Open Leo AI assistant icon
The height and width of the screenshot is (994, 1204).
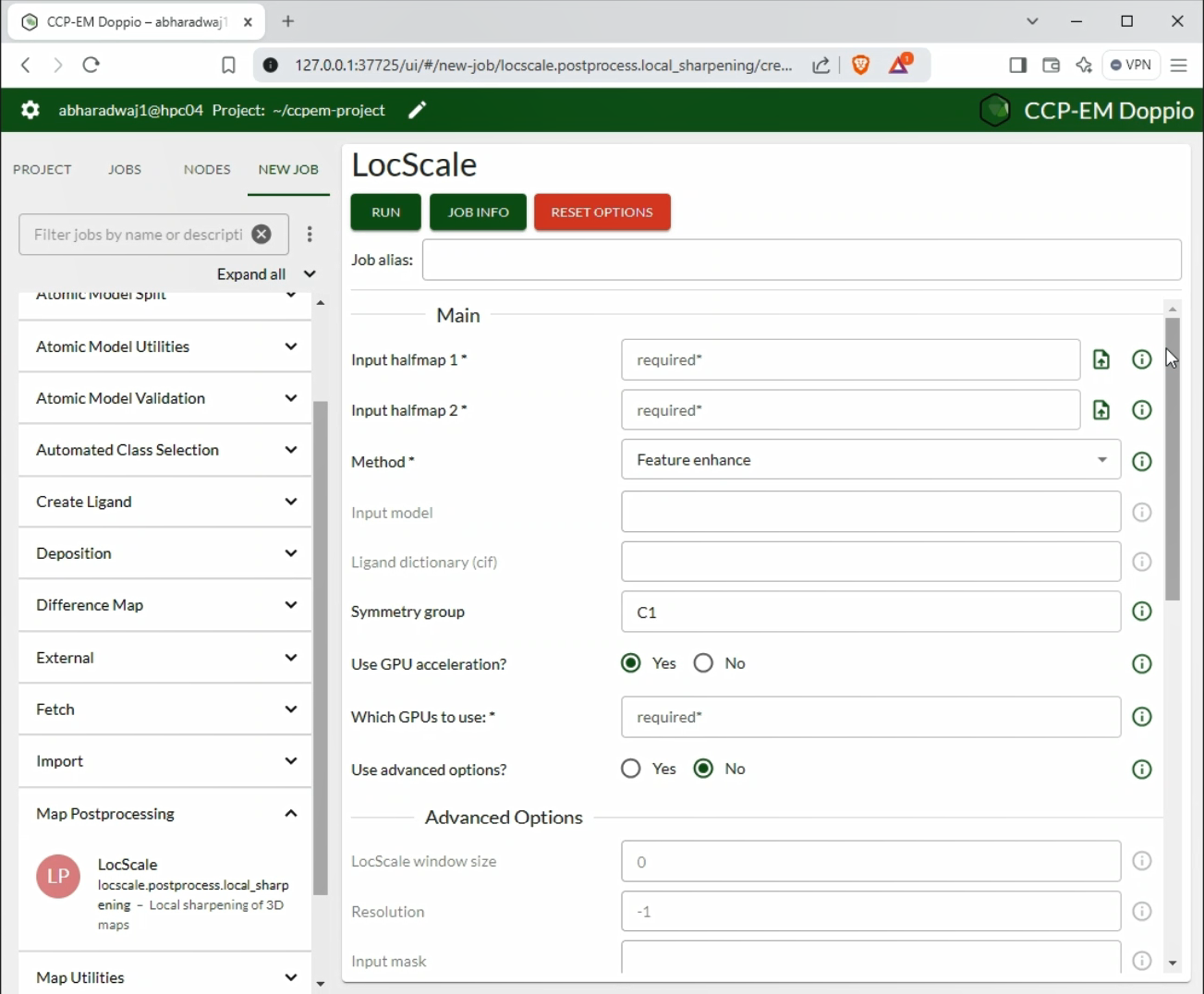click(x=1084, y=65)
